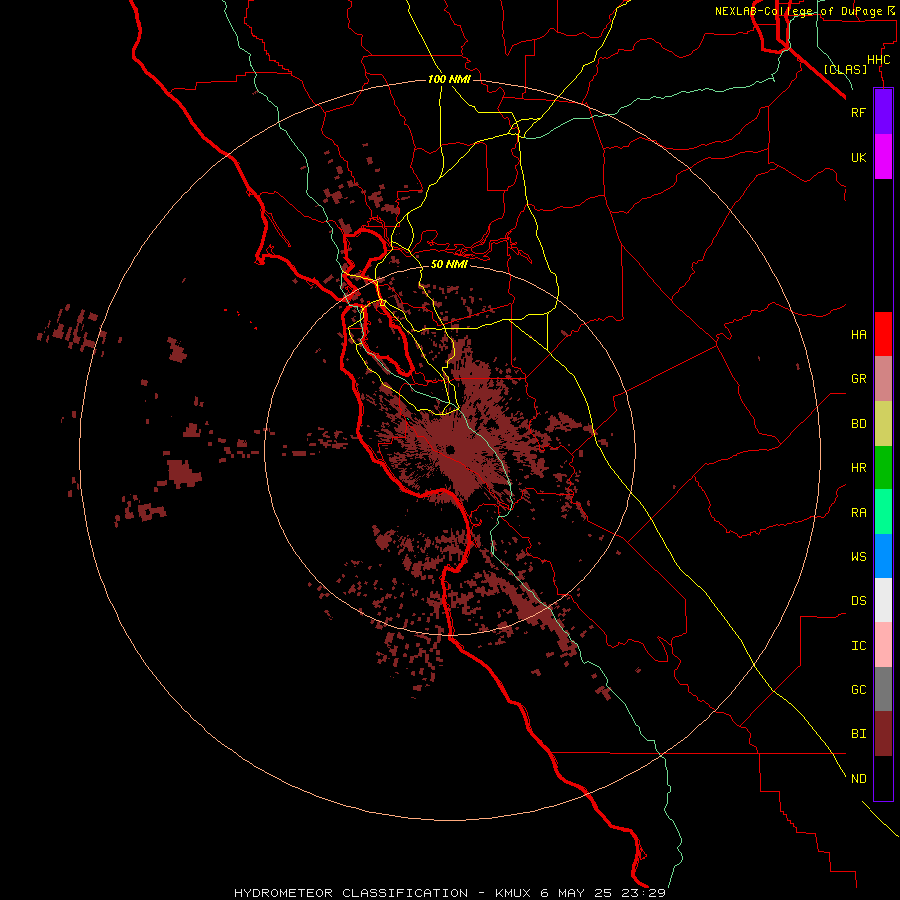The width and height of the screenshot is (900, 900).
Task: Select the gray GC legend swatch
Action: (883, 689)
